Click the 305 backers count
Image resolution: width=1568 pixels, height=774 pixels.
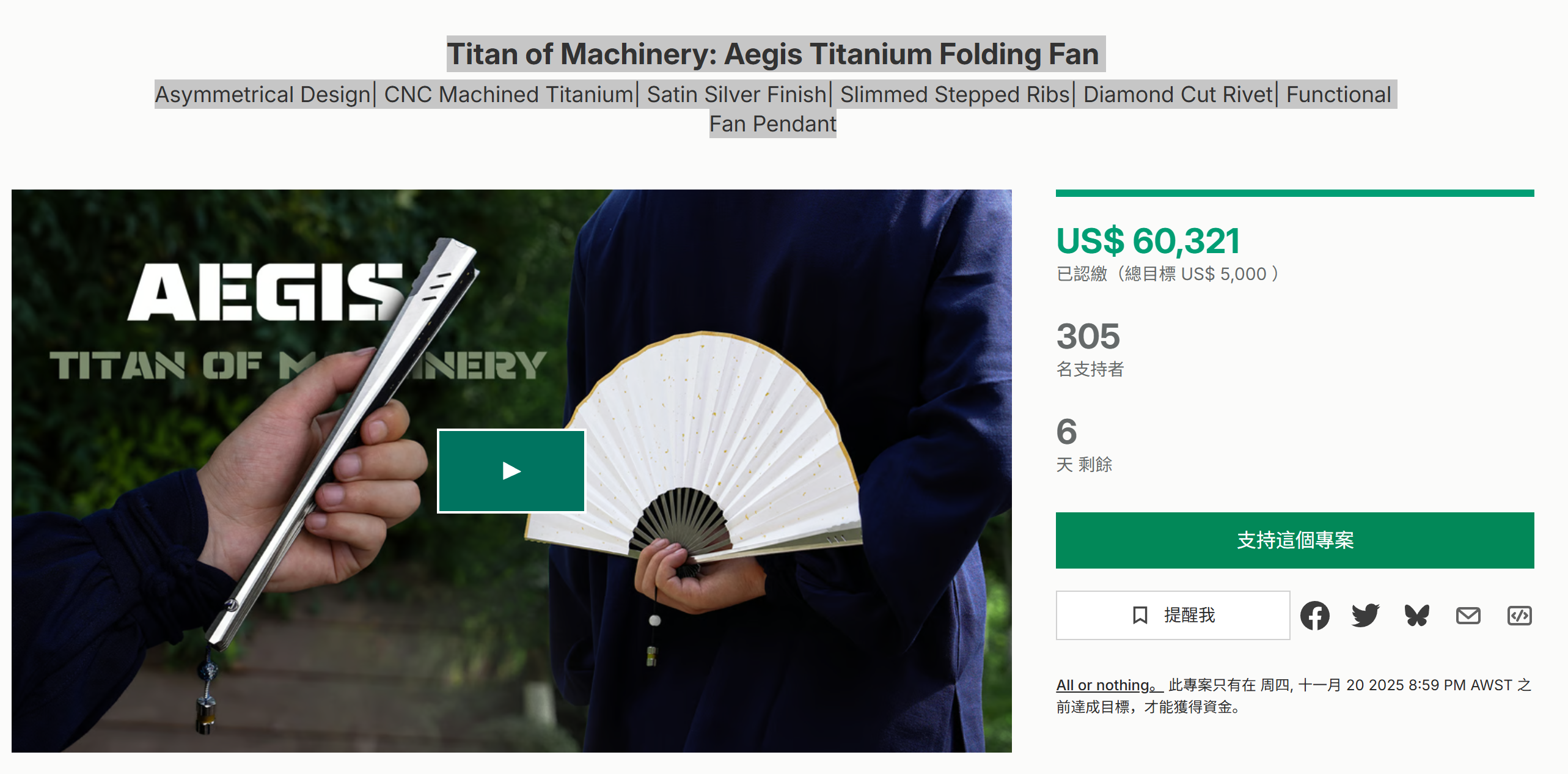[x=1088, y=336]
